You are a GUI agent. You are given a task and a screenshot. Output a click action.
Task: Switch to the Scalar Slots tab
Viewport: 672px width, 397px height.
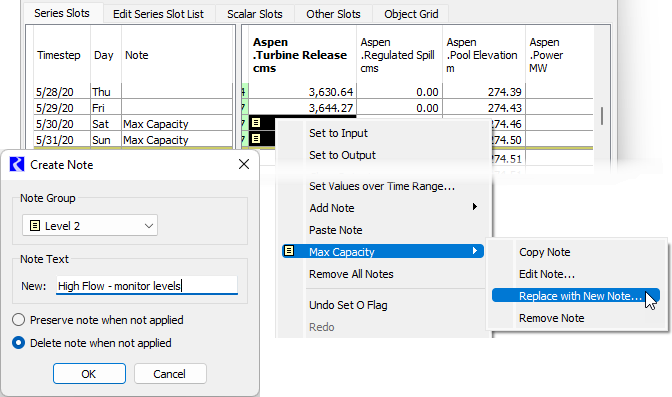click(255, 14)
